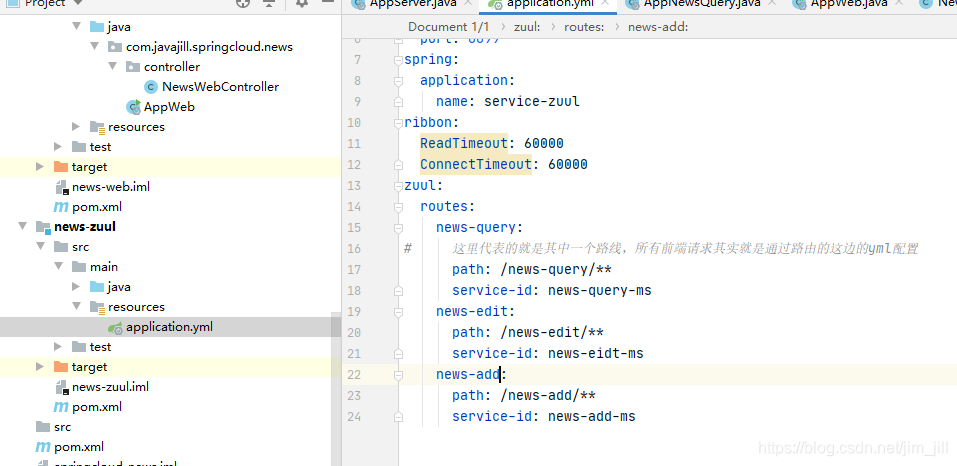
Task: Click the news-add: breadcrumb
Action: point(658,27)
